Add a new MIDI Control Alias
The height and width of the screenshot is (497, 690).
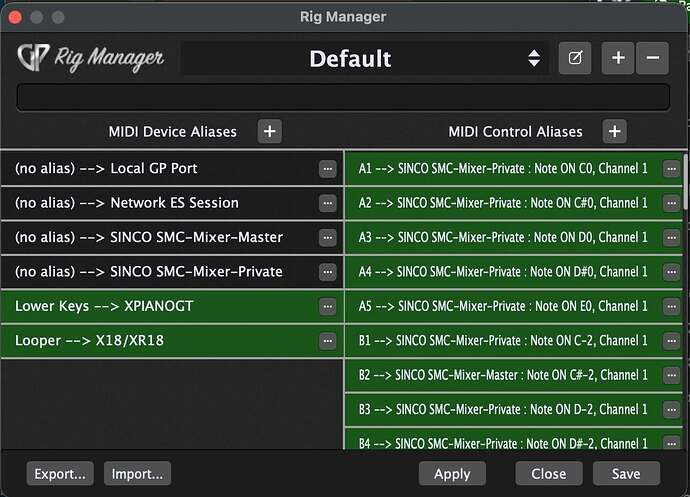[x=614, y=131]
